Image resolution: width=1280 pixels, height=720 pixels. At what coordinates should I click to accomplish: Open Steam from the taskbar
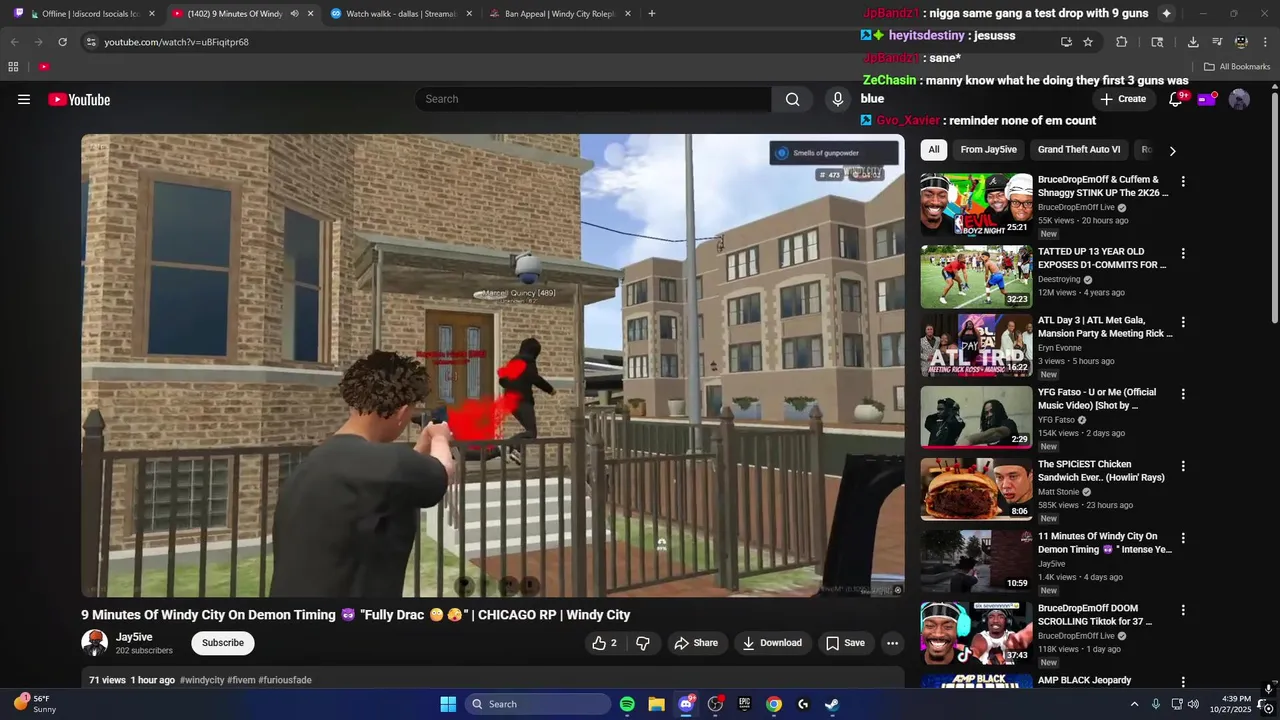[832, 704]
